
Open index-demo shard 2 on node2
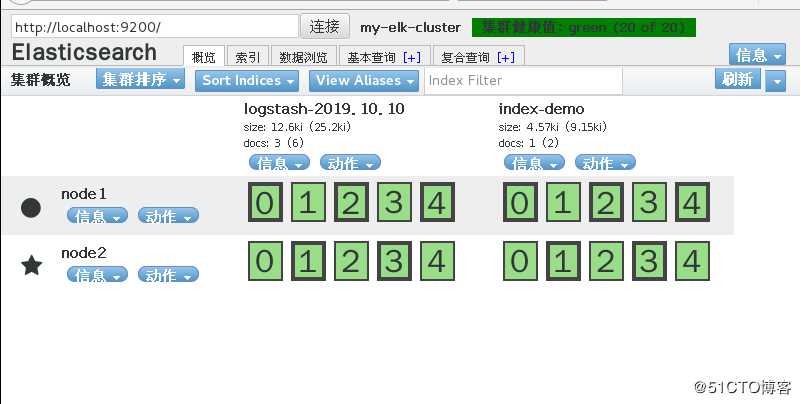click(x=606, y=261)
